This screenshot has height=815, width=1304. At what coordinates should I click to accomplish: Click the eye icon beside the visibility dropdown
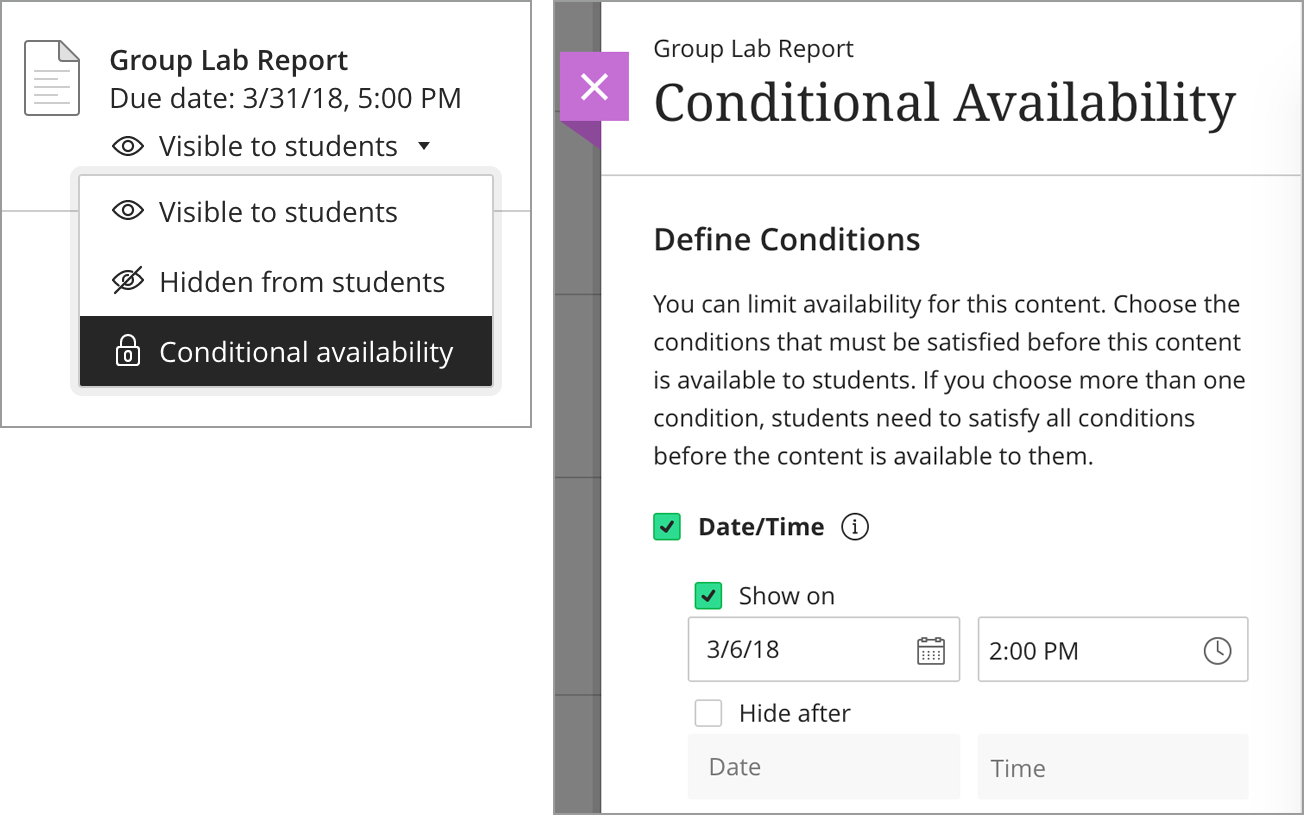click(x=128, y=147)
